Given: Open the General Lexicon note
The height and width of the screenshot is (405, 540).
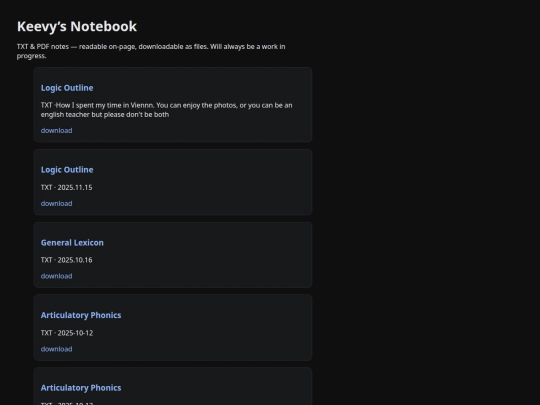Looking at the screenshot, I should coord(72,243).
